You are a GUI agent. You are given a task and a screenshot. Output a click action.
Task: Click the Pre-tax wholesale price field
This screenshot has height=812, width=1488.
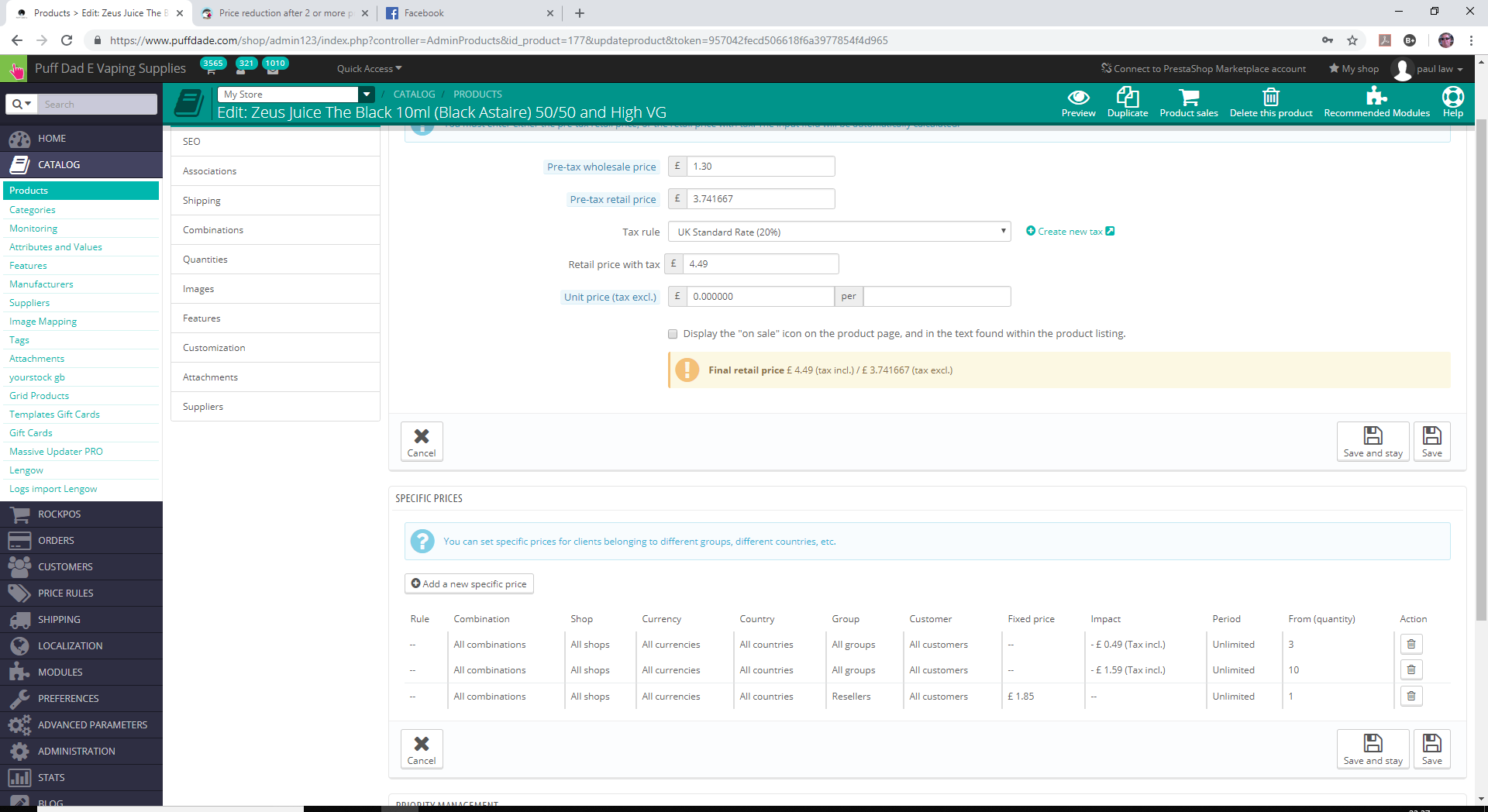click(760, 167)
